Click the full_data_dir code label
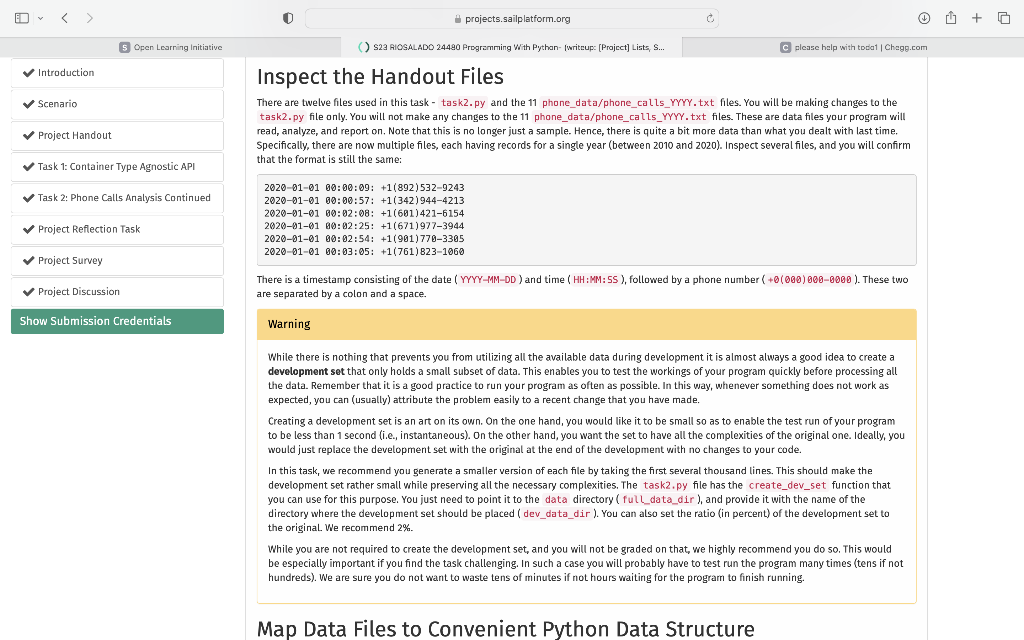 click(658, 500)
